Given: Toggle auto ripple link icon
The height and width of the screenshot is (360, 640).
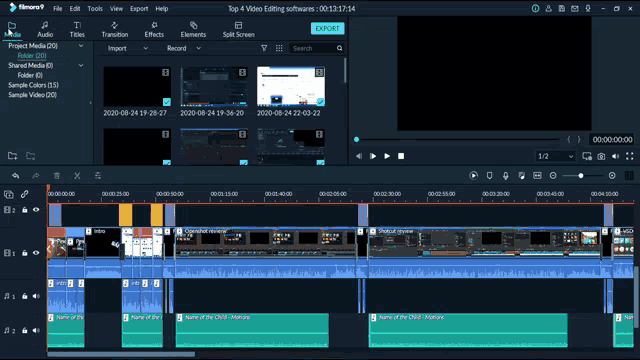Looking at the screenshot, I should point(24,194).
